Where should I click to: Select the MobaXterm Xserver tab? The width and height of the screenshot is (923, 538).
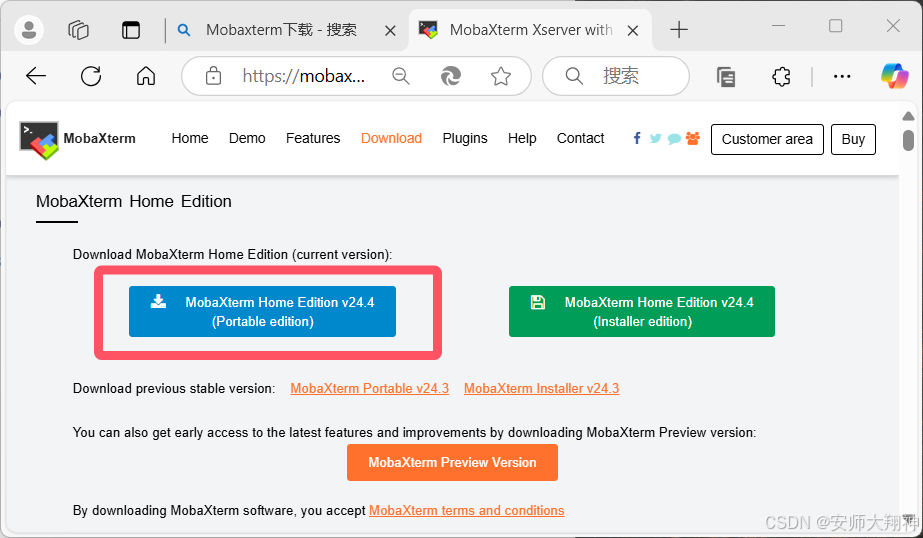pos(530,30)
